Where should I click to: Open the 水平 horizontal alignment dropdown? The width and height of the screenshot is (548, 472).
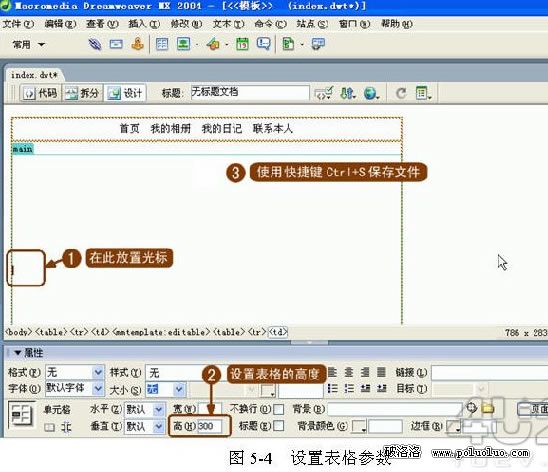(159, 409)
